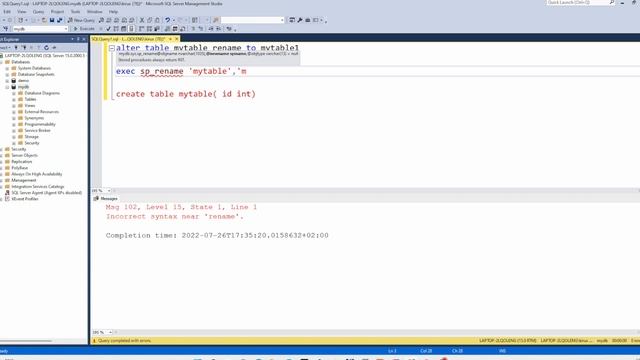Open the Edit menu

[x=7, y=12]
